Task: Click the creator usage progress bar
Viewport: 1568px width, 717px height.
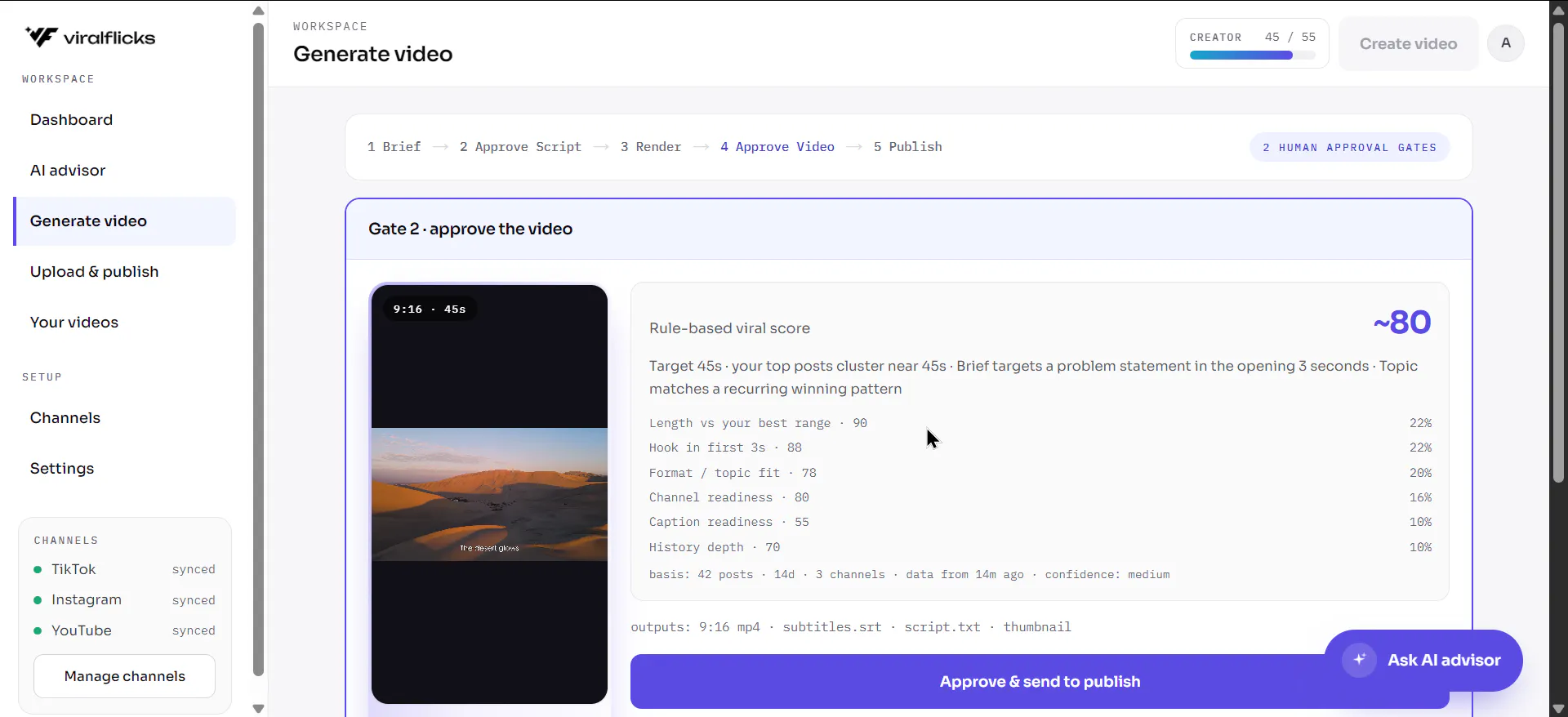Action: tap(1252, 56)
